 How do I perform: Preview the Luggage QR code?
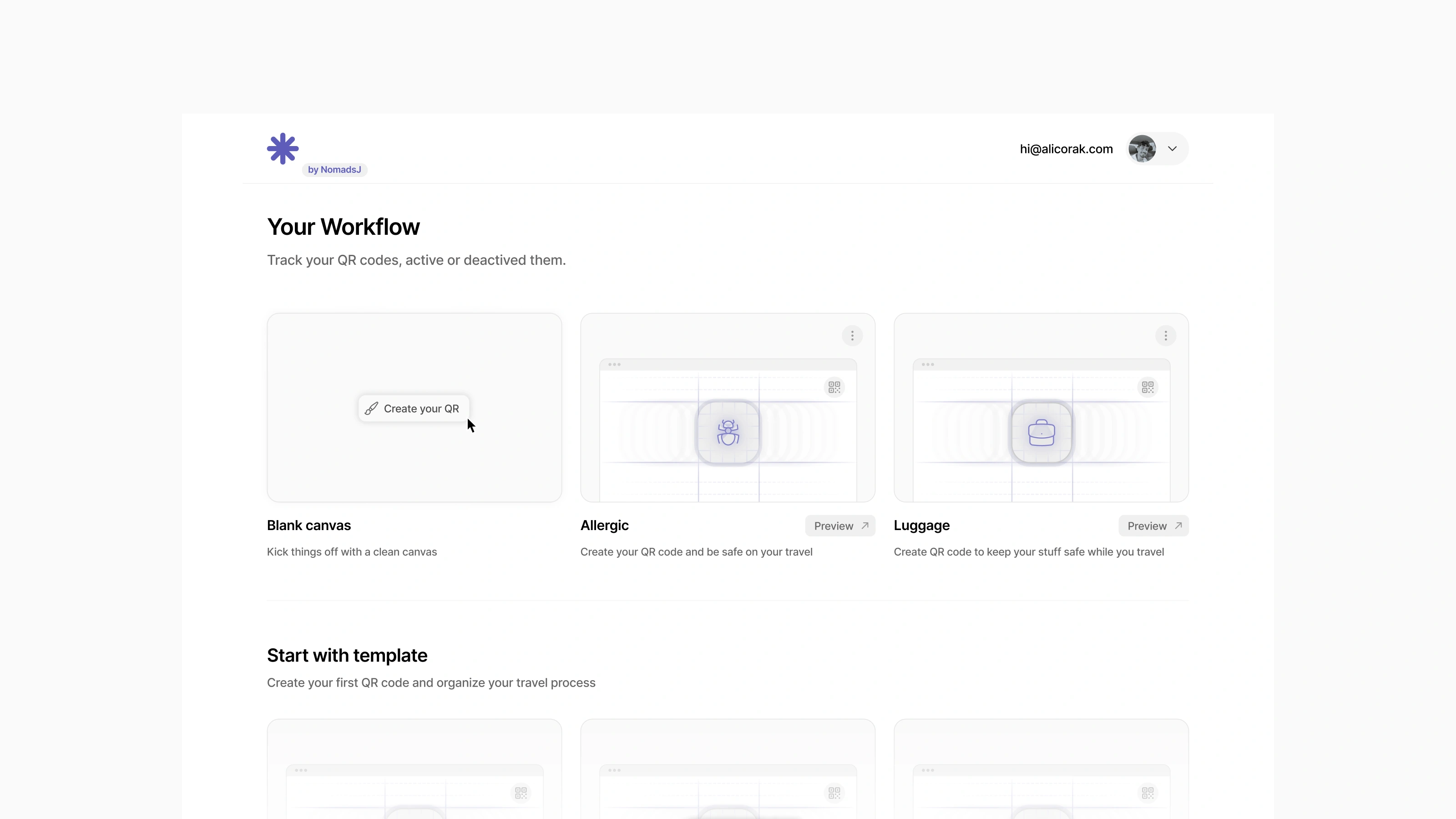[1153, 526]
